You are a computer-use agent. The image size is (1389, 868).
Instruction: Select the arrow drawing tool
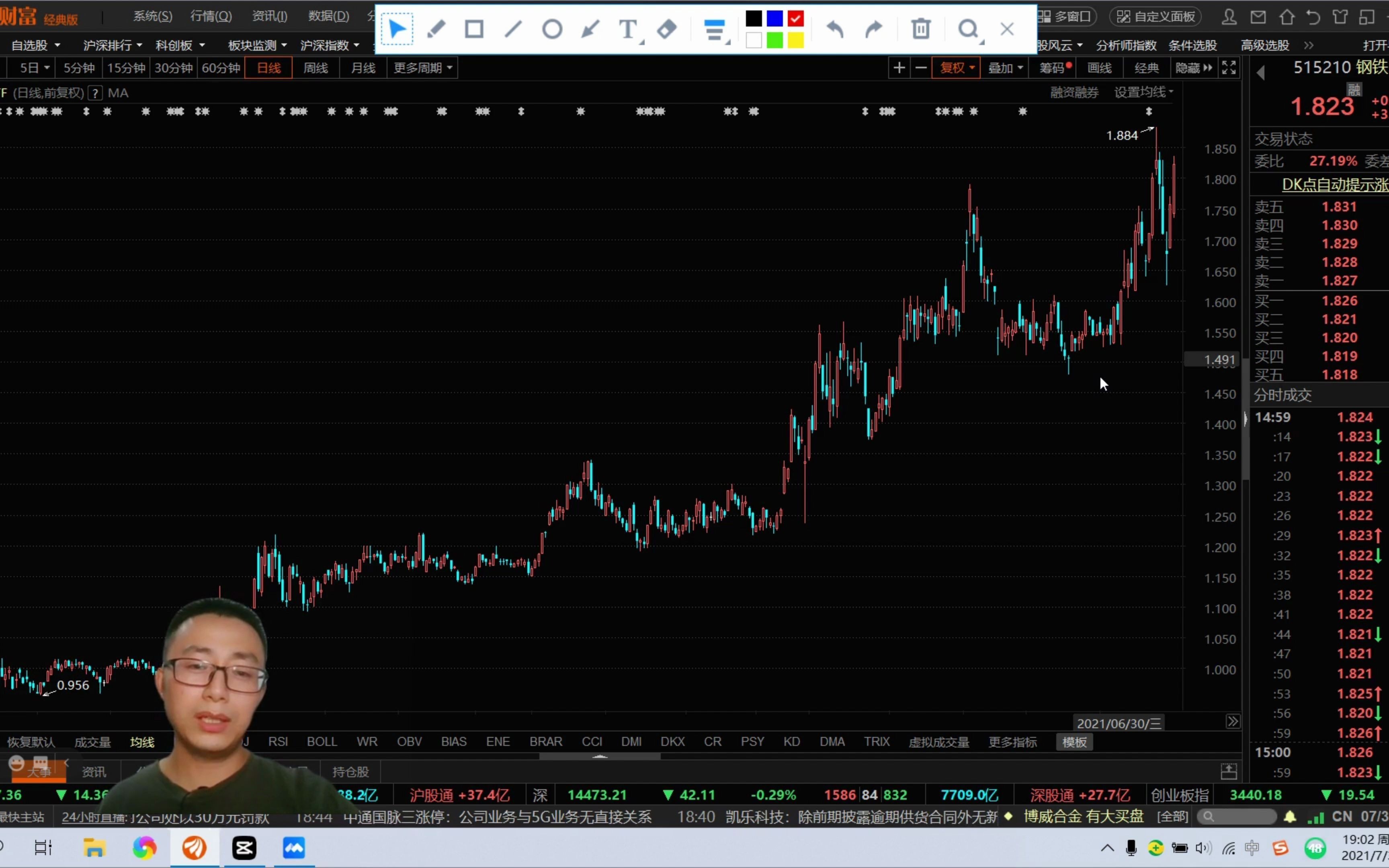(x=590, y=29)
